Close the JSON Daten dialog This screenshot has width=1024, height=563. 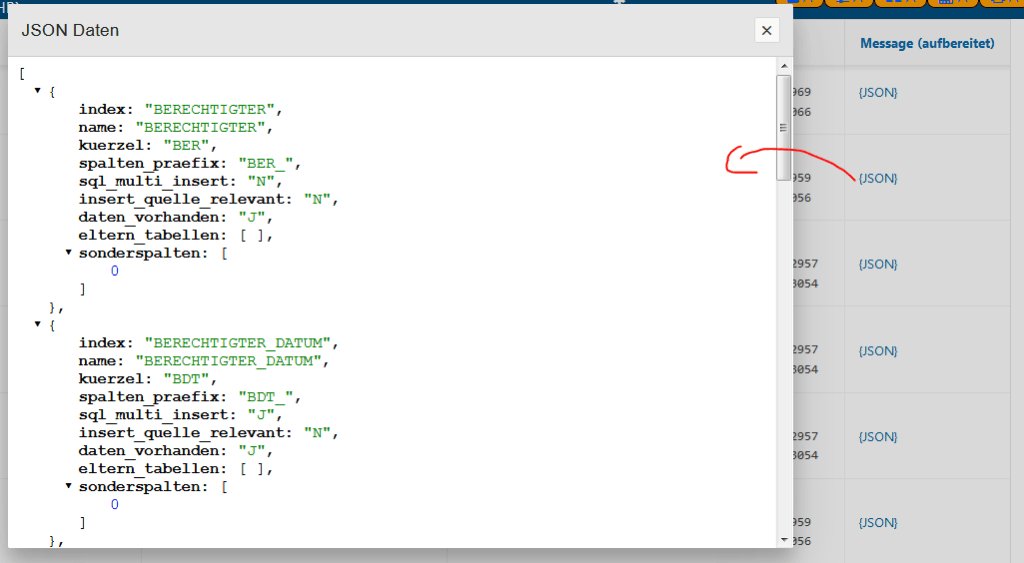pyautogui.click(x=767, y=30)
